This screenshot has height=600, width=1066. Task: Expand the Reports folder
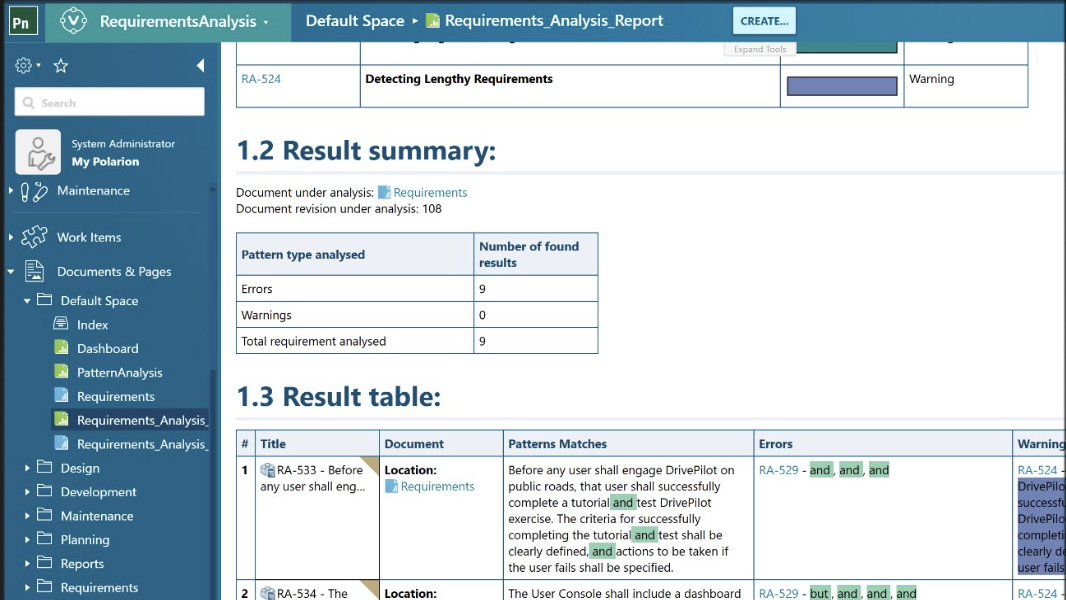point(27,563)
